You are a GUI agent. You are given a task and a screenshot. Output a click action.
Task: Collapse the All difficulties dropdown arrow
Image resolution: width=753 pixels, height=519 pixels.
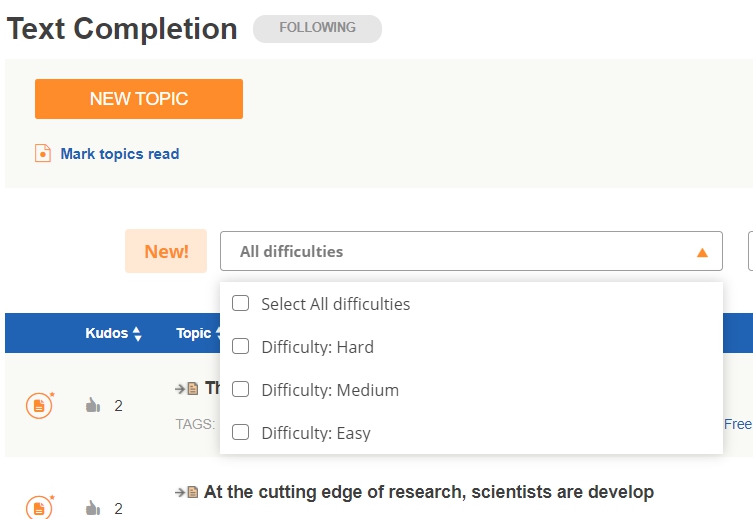point(702,253)
